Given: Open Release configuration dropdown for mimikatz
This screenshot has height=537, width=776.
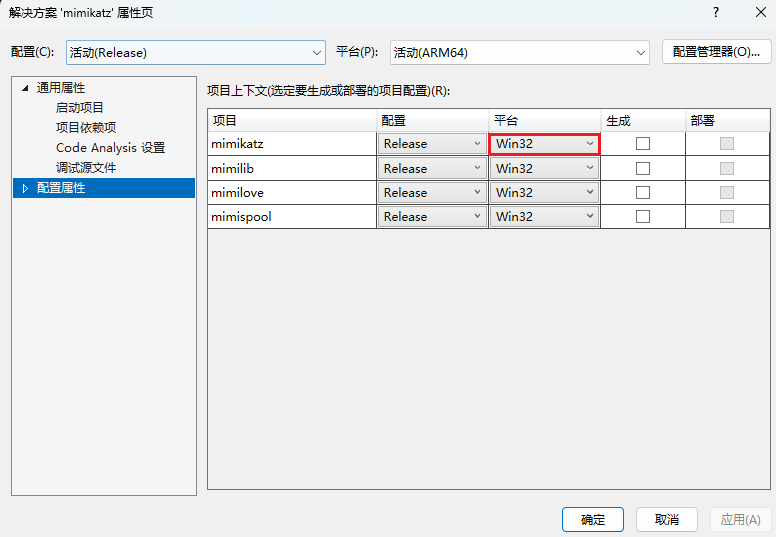Looking at the screenshot, I should [432, 144].
